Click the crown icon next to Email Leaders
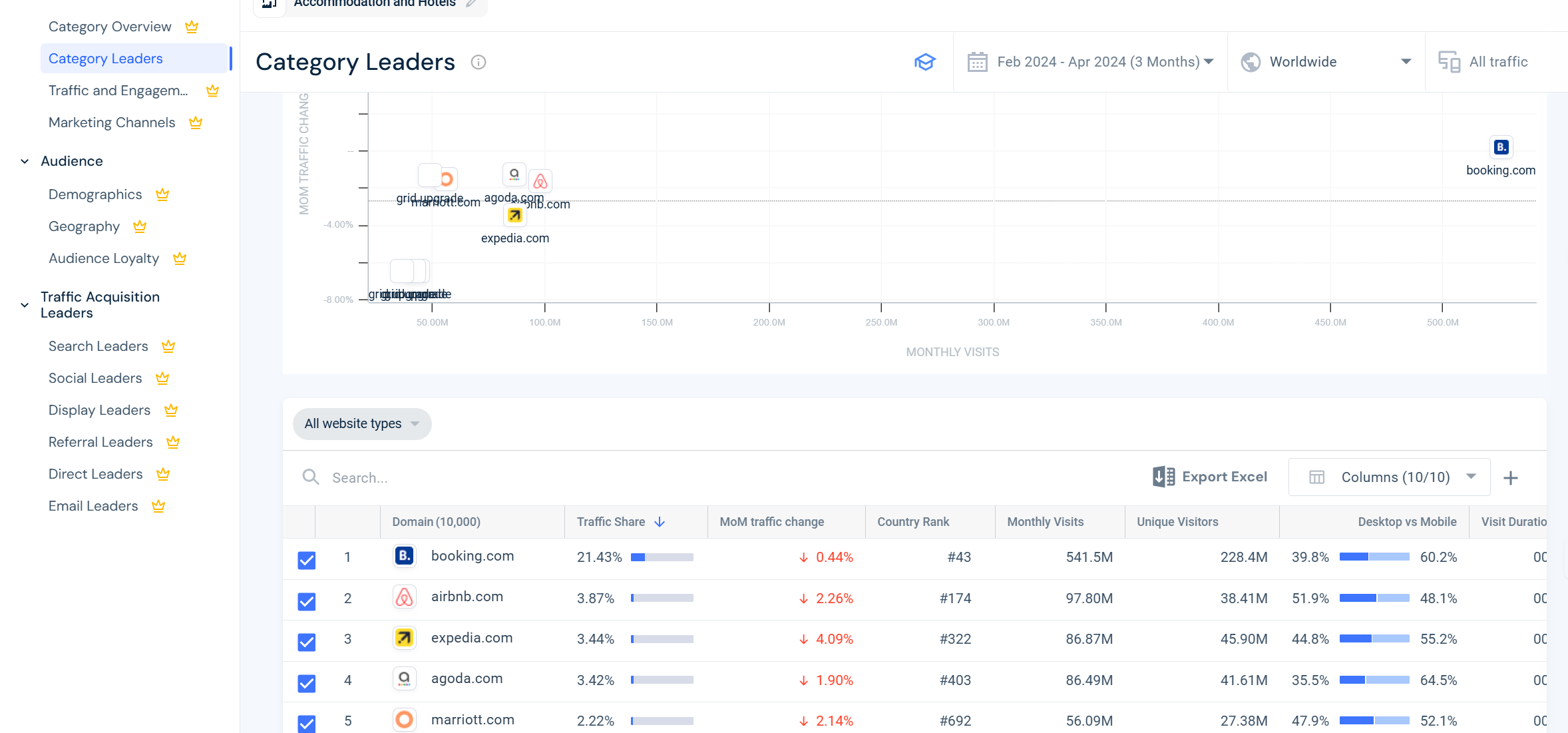 (158, 506)
